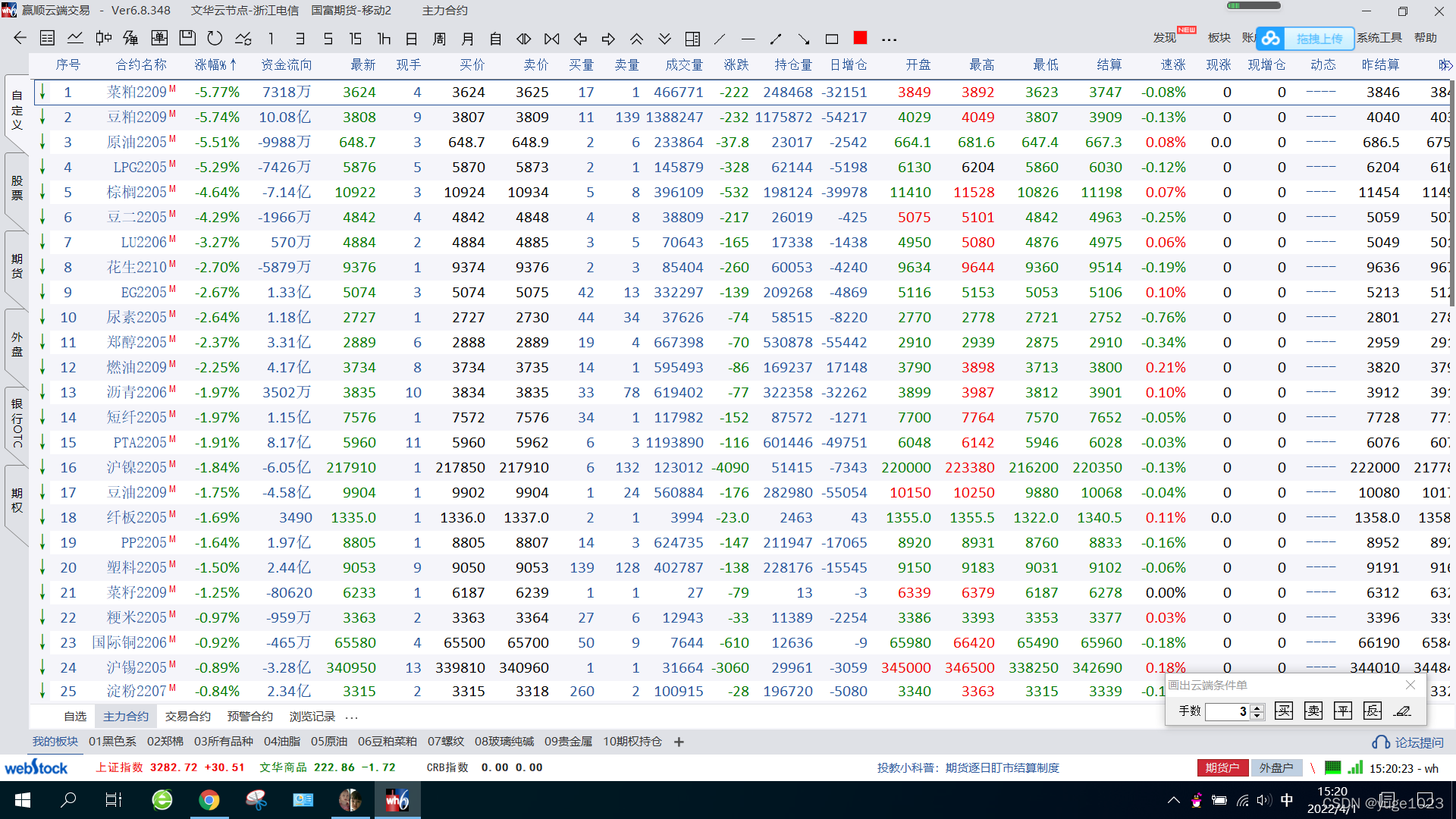This screenshot has width=1456, height=819.
Task: Increase lots with the stepper up arrow
Action: pos(1257,708)
